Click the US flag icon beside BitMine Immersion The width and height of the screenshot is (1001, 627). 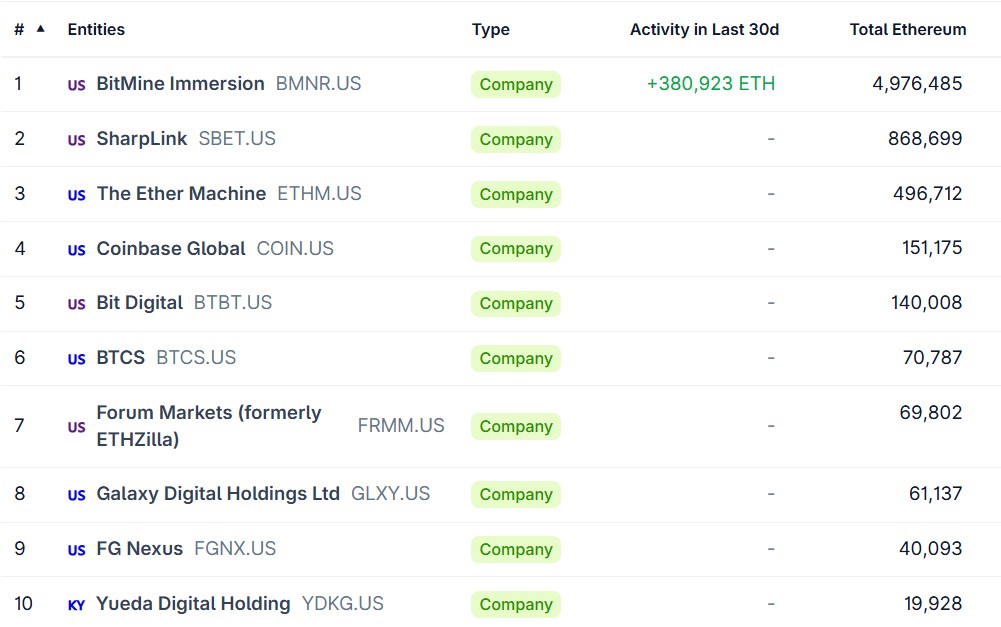tap(76, 84)
